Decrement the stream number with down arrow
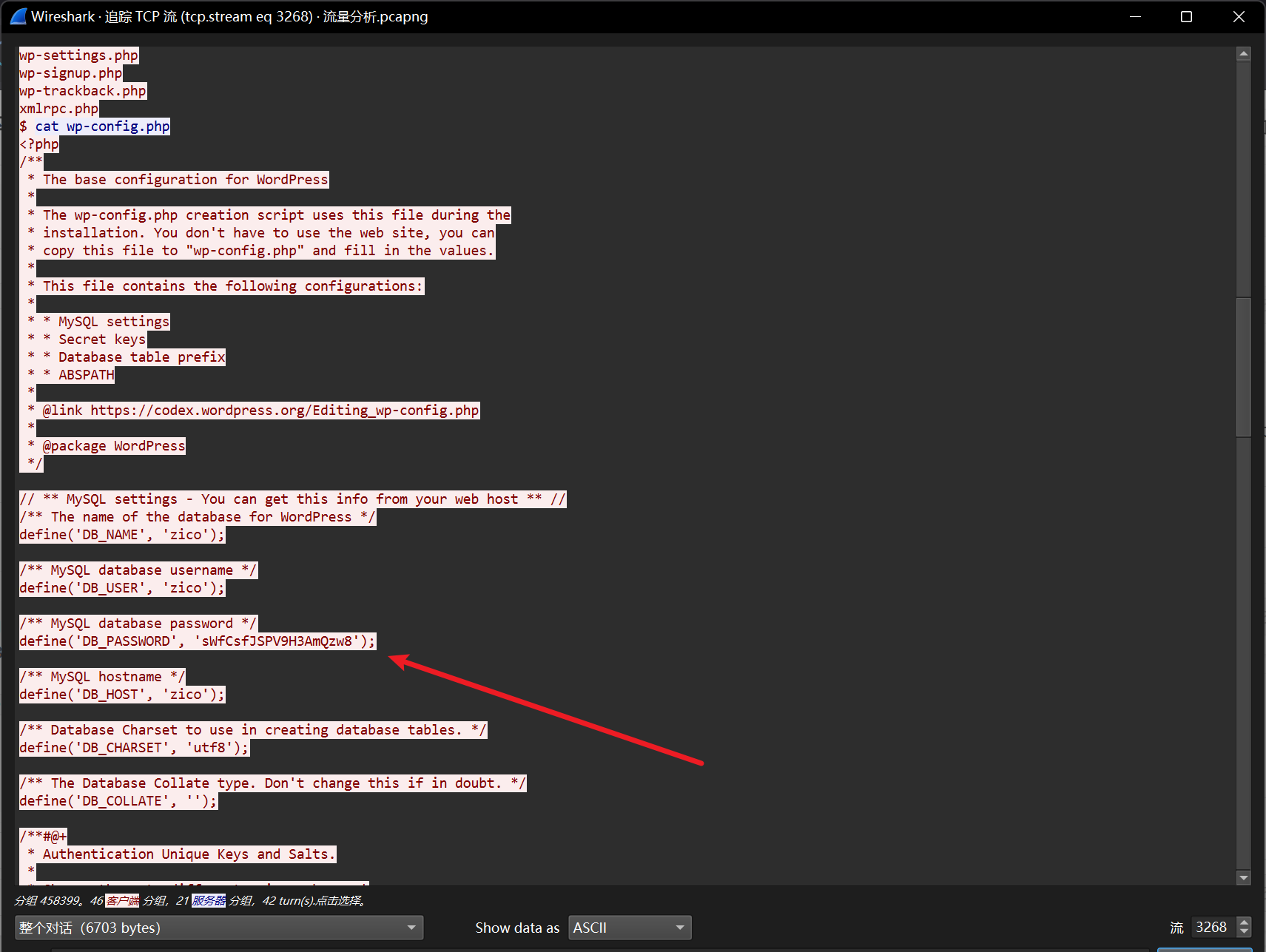The height and width of the screenshot is (952, 1266). tap(1245, 932)
